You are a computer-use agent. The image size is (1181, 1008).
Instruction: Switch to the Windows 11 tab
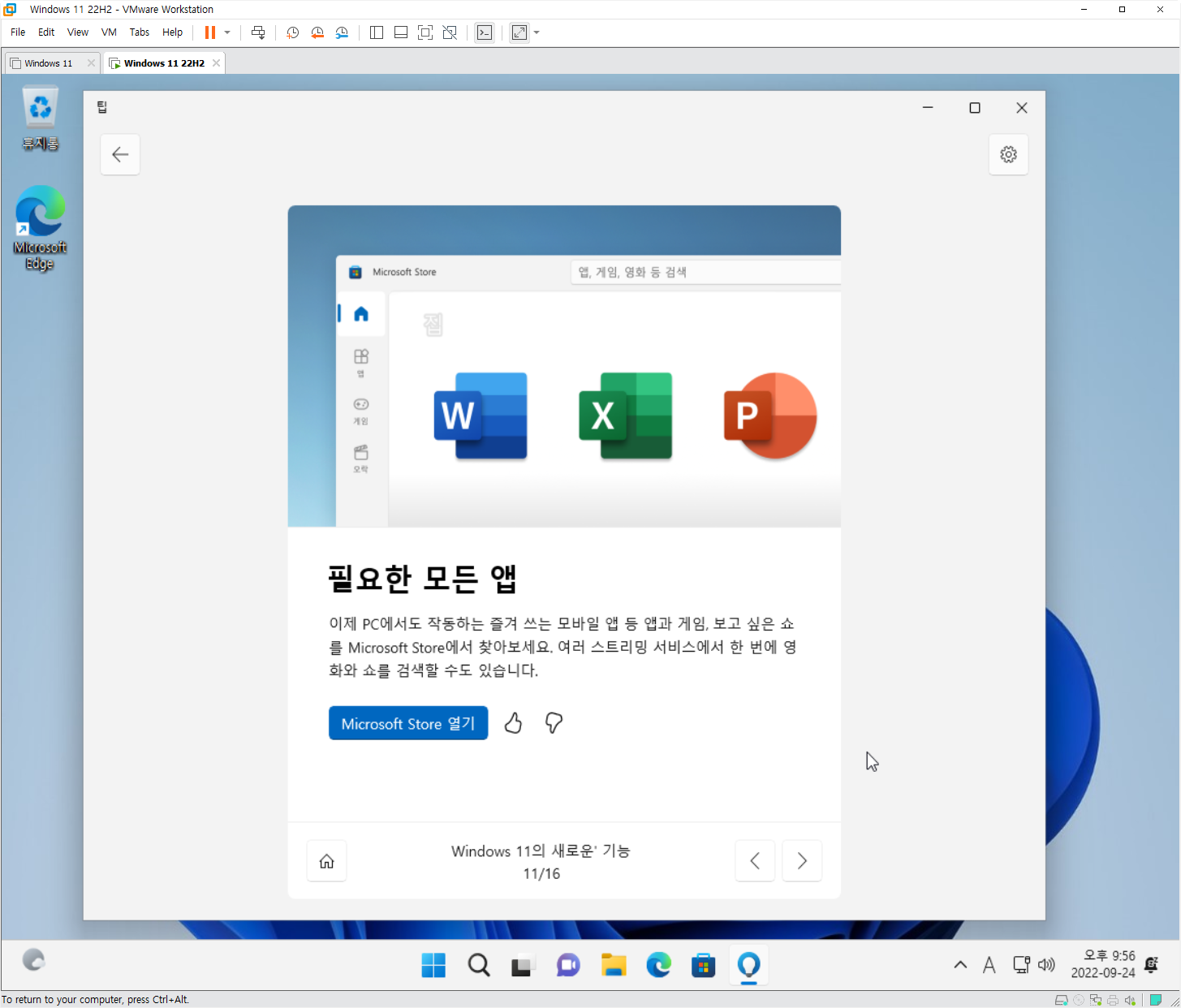(48, 63)
